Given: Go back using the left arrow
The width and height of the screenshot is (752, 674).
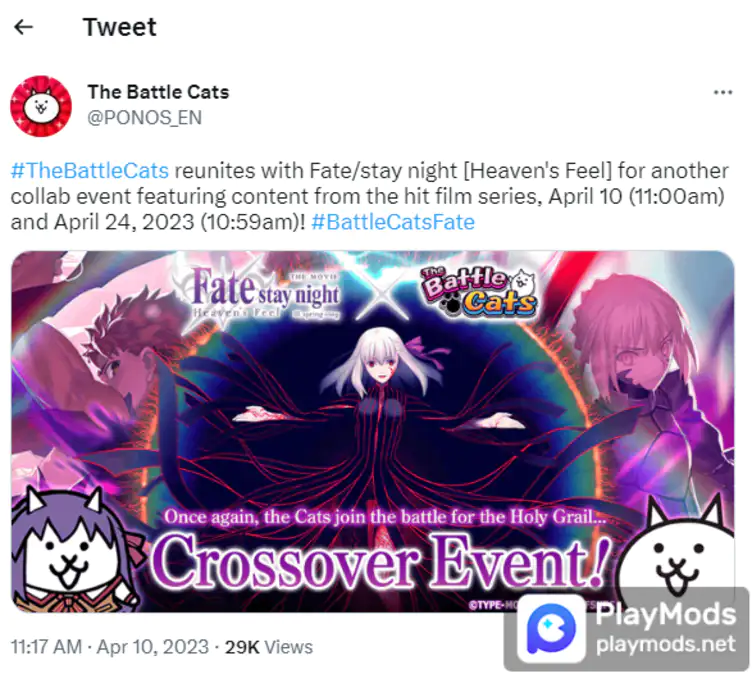Looking at the screenshot, I should (24, 27).
